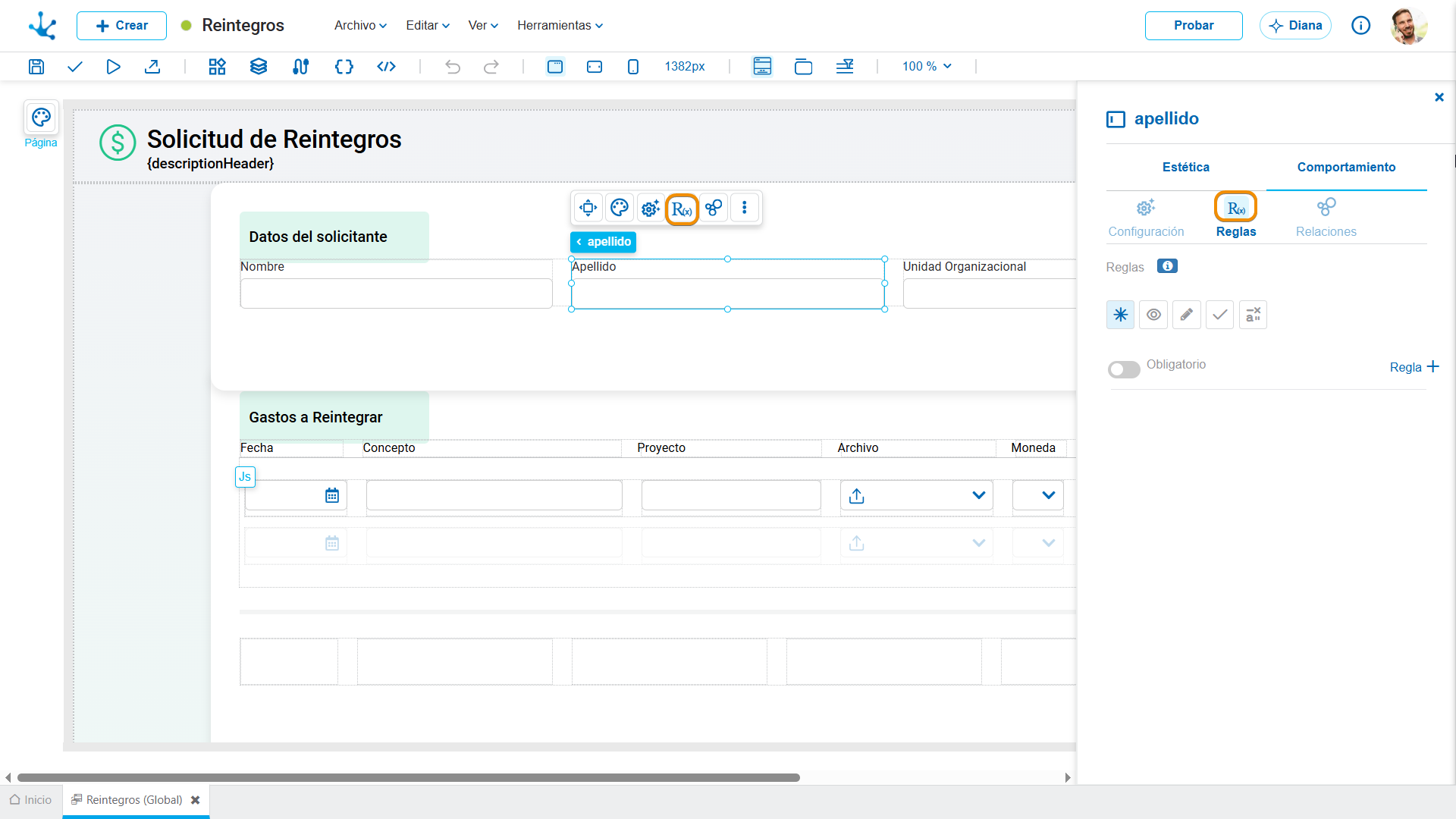Click the apellido breadcrumb back chevron

[x=579, y=242]
